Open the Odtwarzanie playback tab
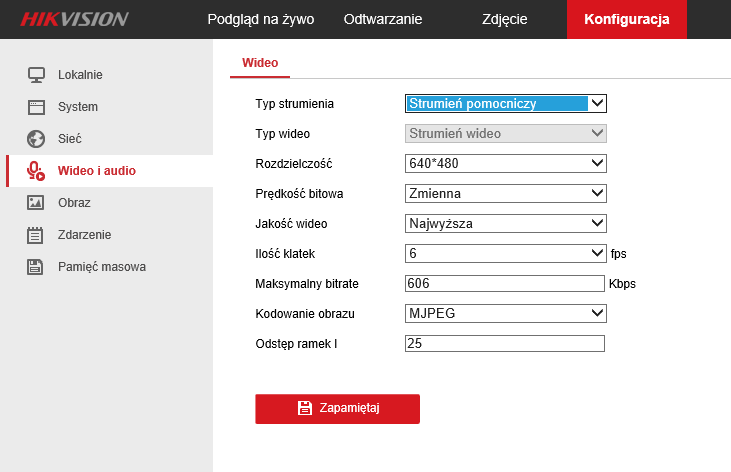 (382, 19)
